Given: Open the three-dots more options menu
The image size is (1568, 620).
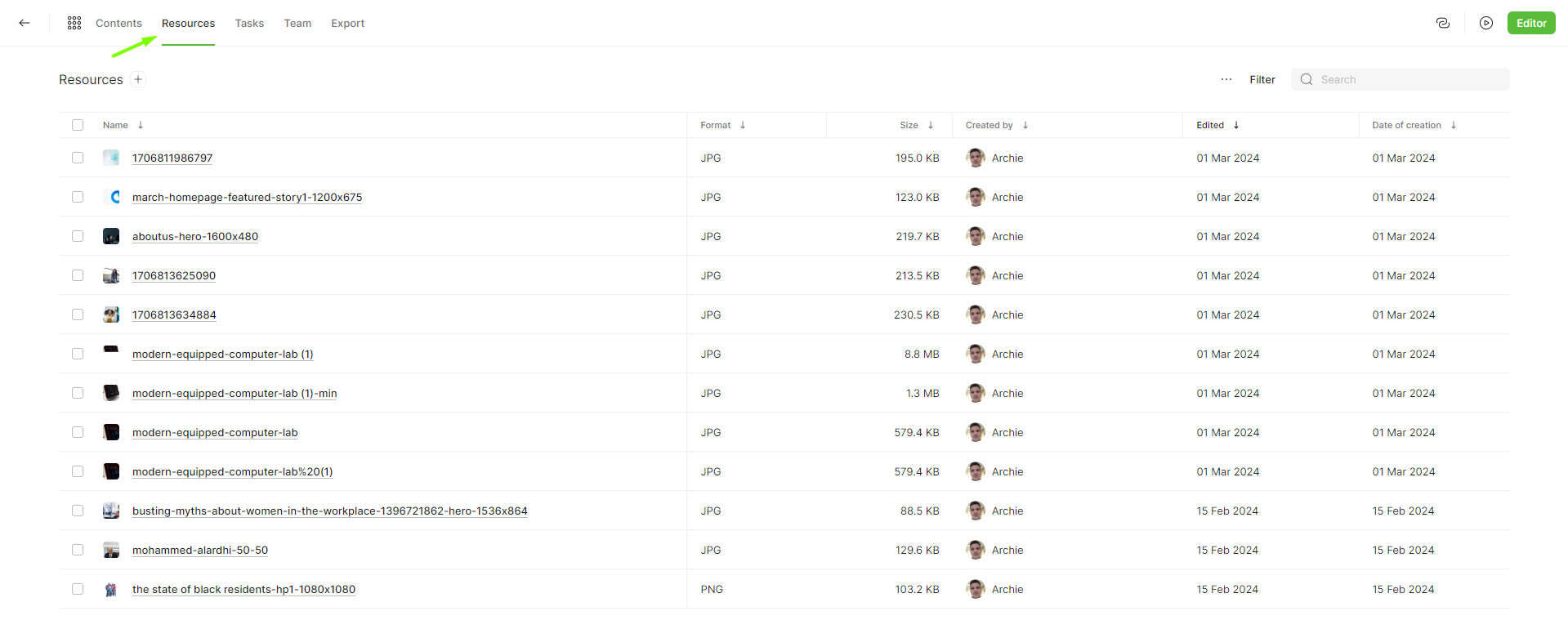Looking at the screenshot, I should pos(1226,79).
